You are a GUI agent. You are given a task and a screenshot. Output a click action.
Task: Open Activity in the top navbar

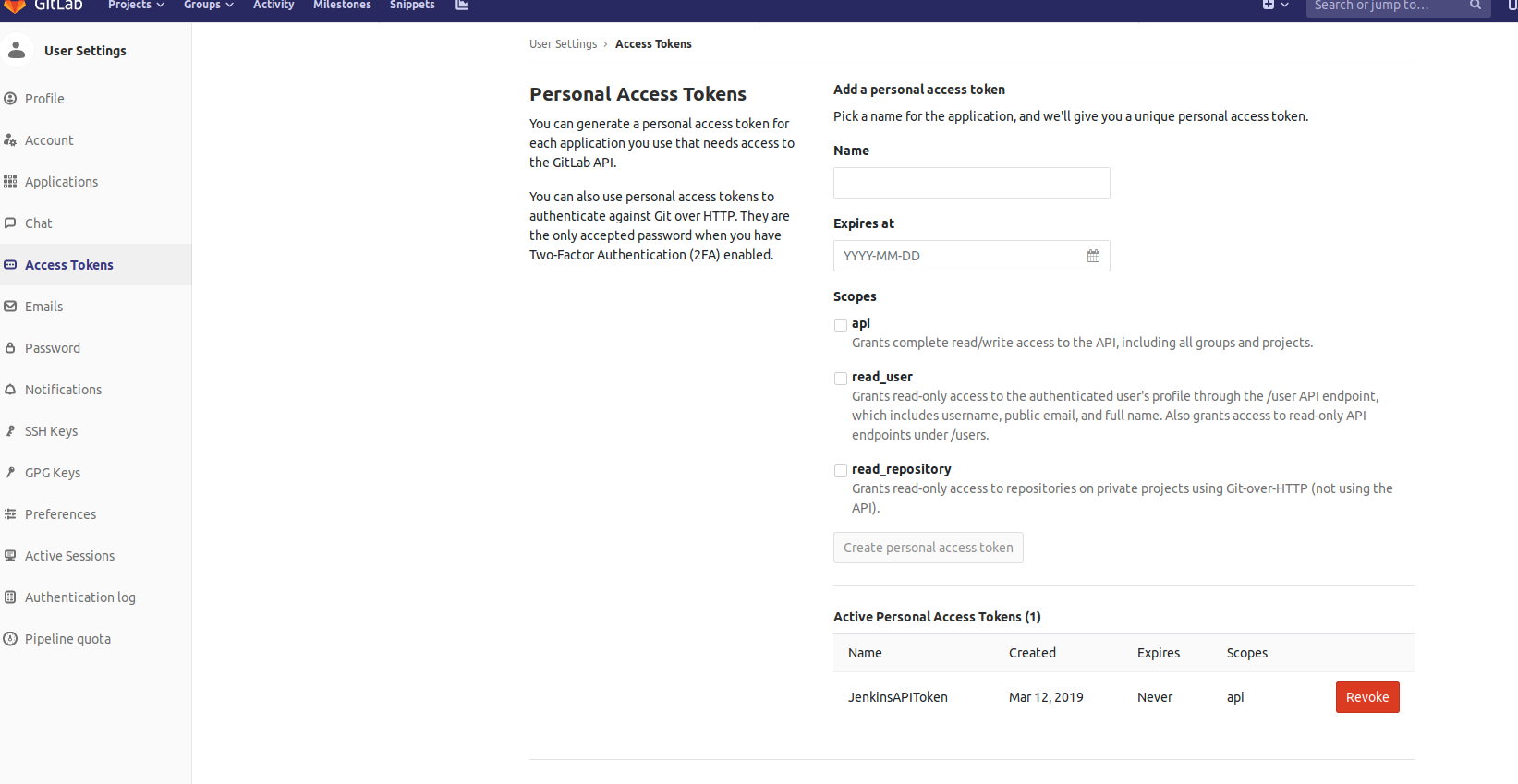point(273,5)
